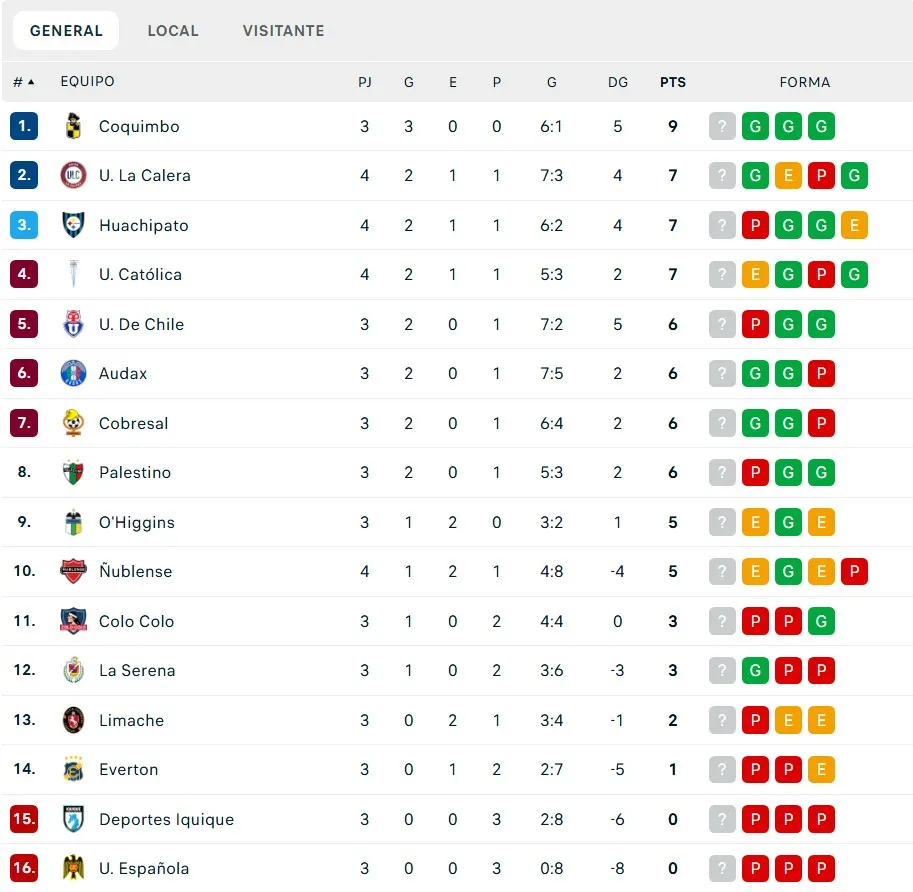Click the U. De Chile club badge
The width and height of the screenshot is (913, 892).
point(73,324)
